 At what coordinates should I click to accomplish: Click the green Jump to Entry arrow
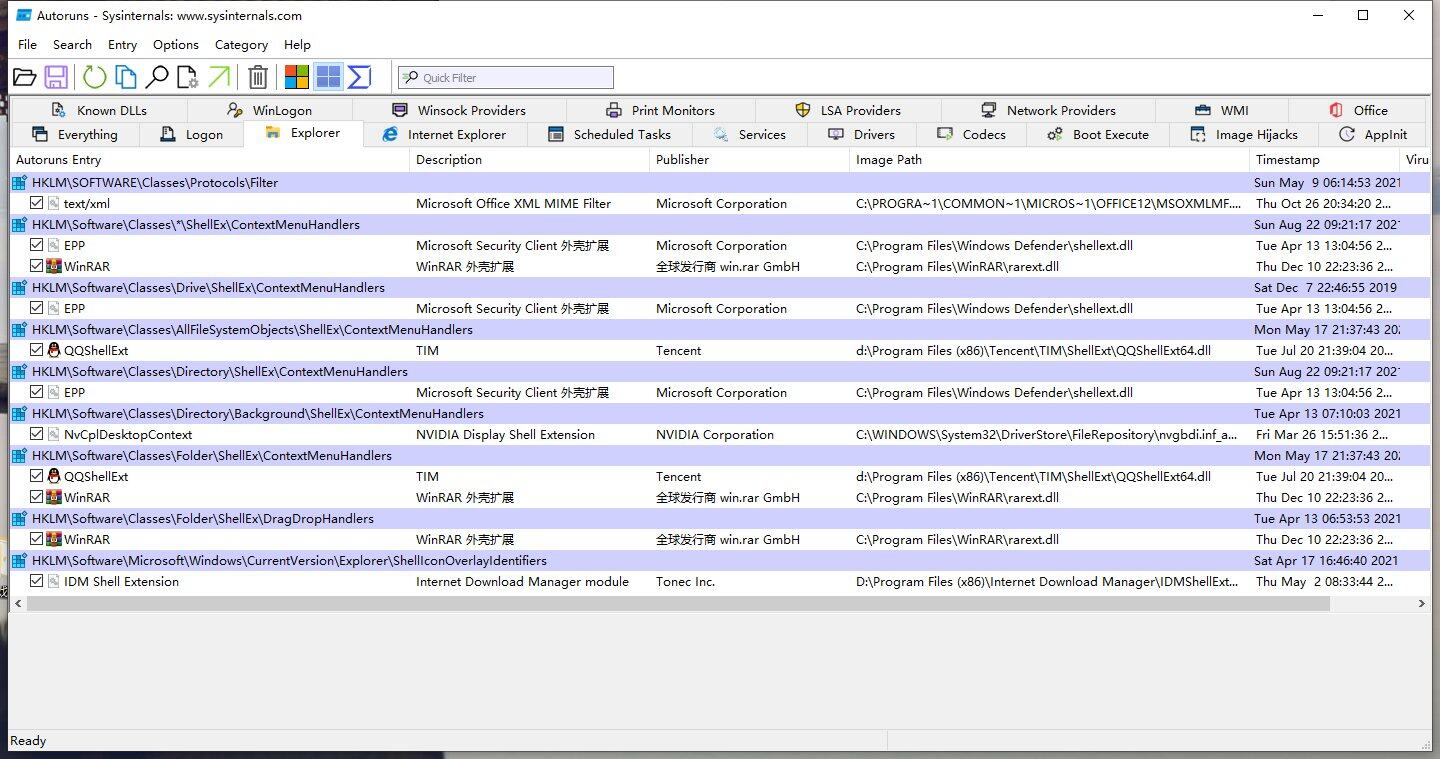[218, 77]
